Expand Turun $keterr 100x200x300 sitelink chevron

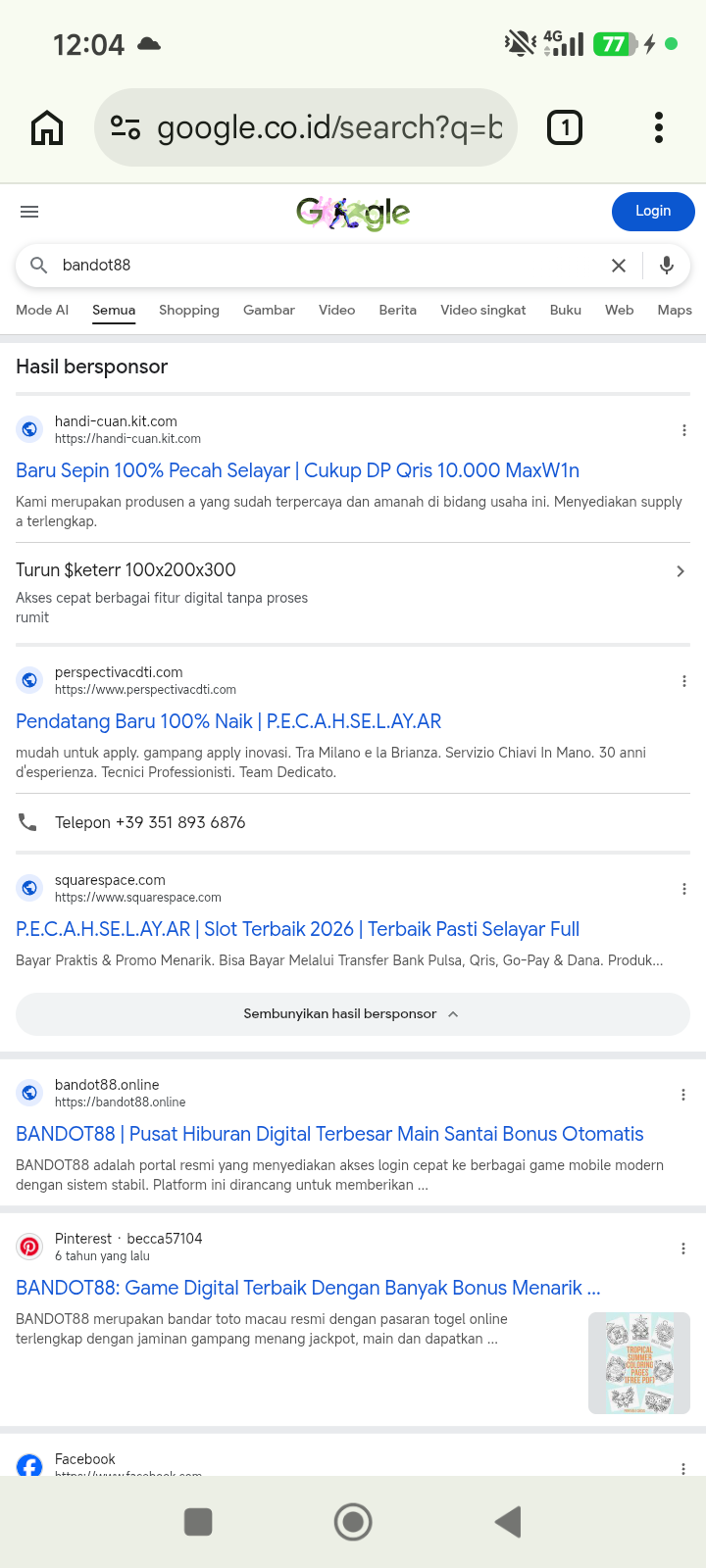tap(681, 571)
